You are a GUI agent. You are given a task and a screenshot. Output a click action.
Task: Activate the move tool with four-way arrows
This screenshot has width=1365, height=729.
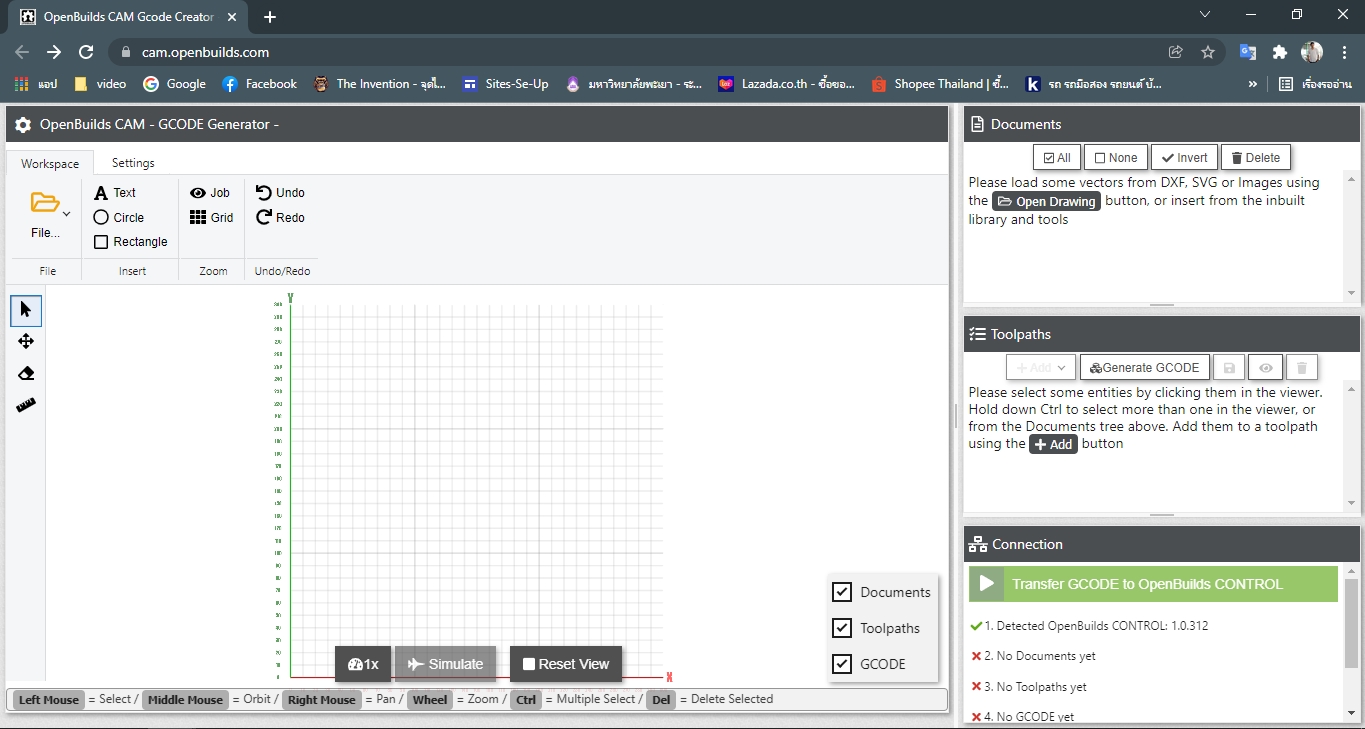(26, 342)
